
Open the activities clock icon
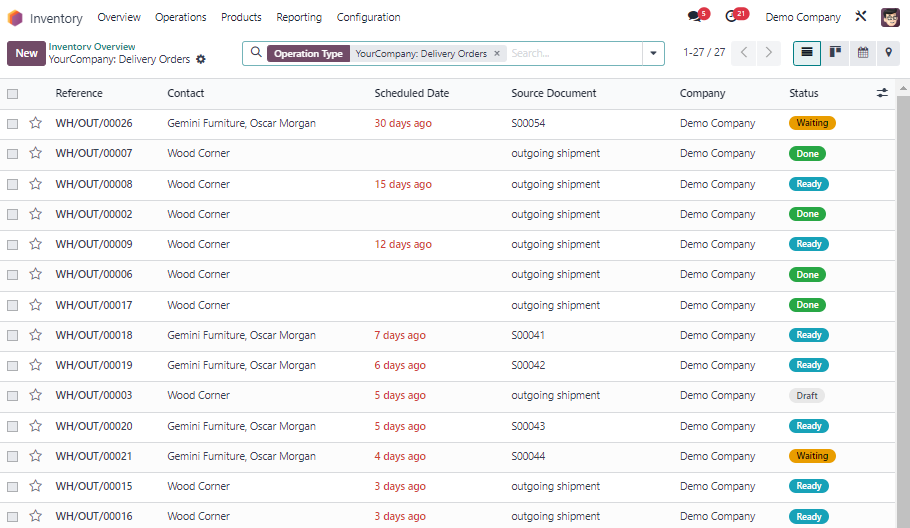pos(732,17)
